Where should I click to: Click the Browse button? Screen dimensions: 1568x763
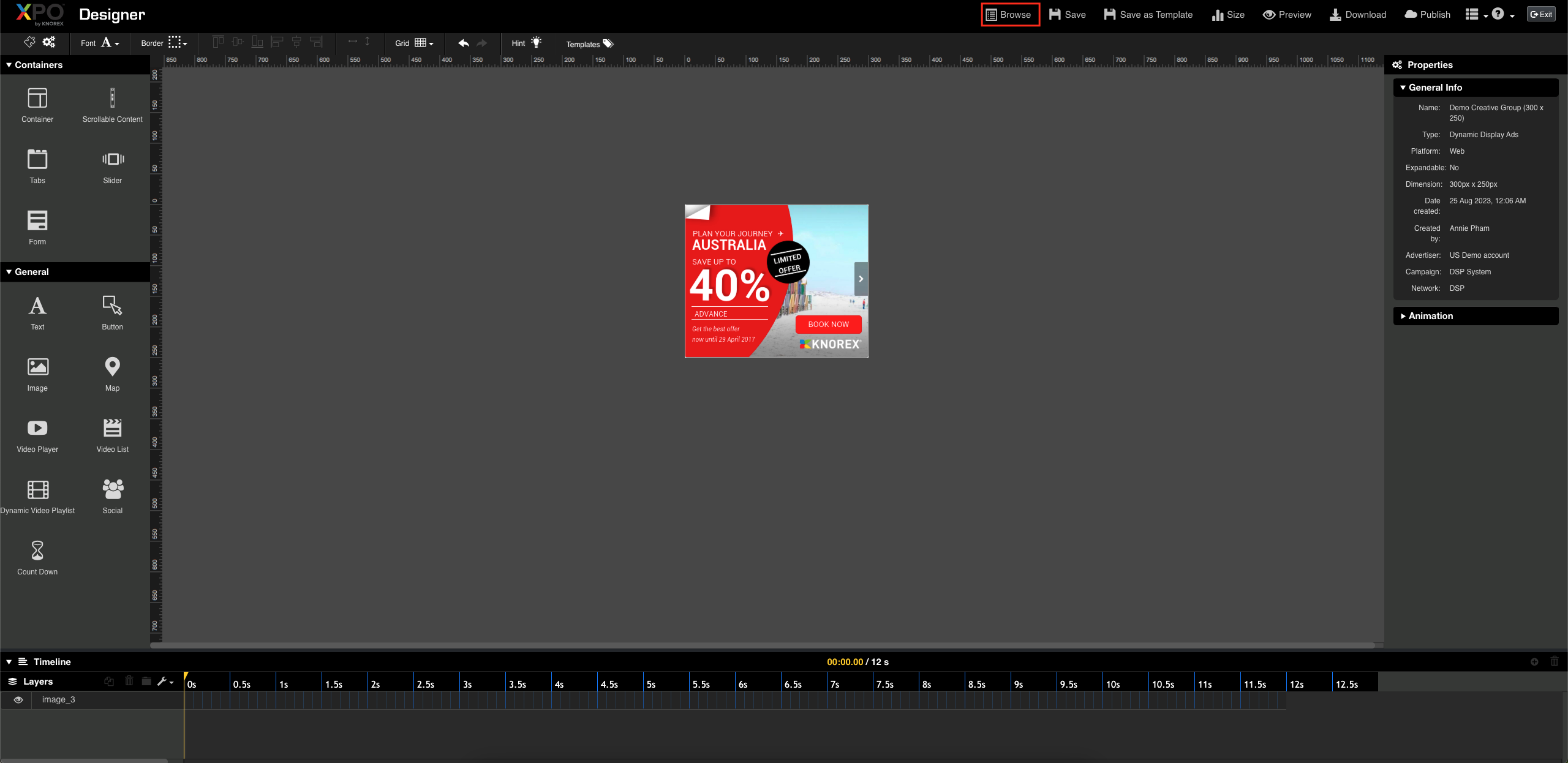[1009, 14]
